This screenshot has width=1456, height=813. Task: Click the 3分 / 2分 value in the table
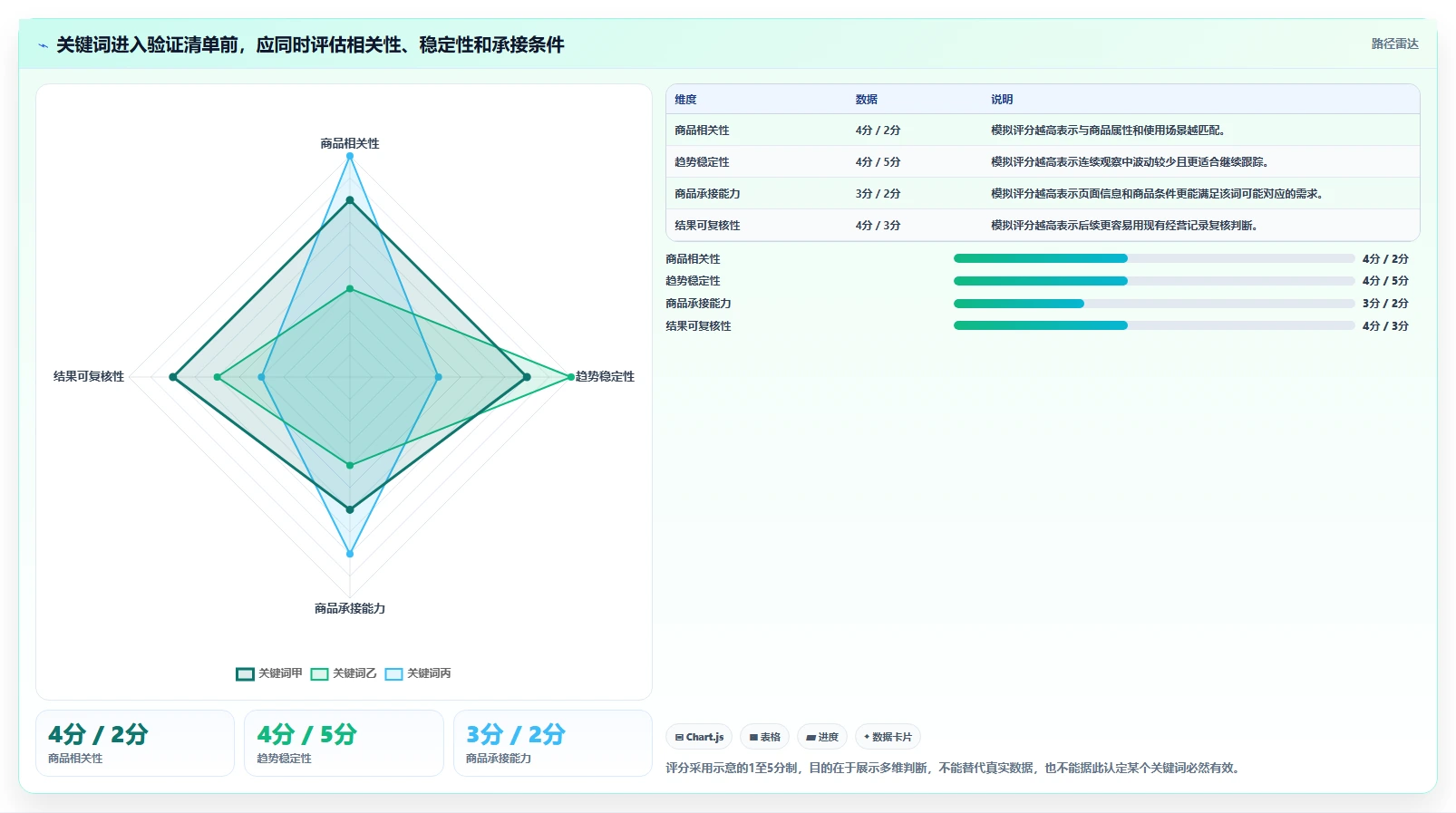878,194
